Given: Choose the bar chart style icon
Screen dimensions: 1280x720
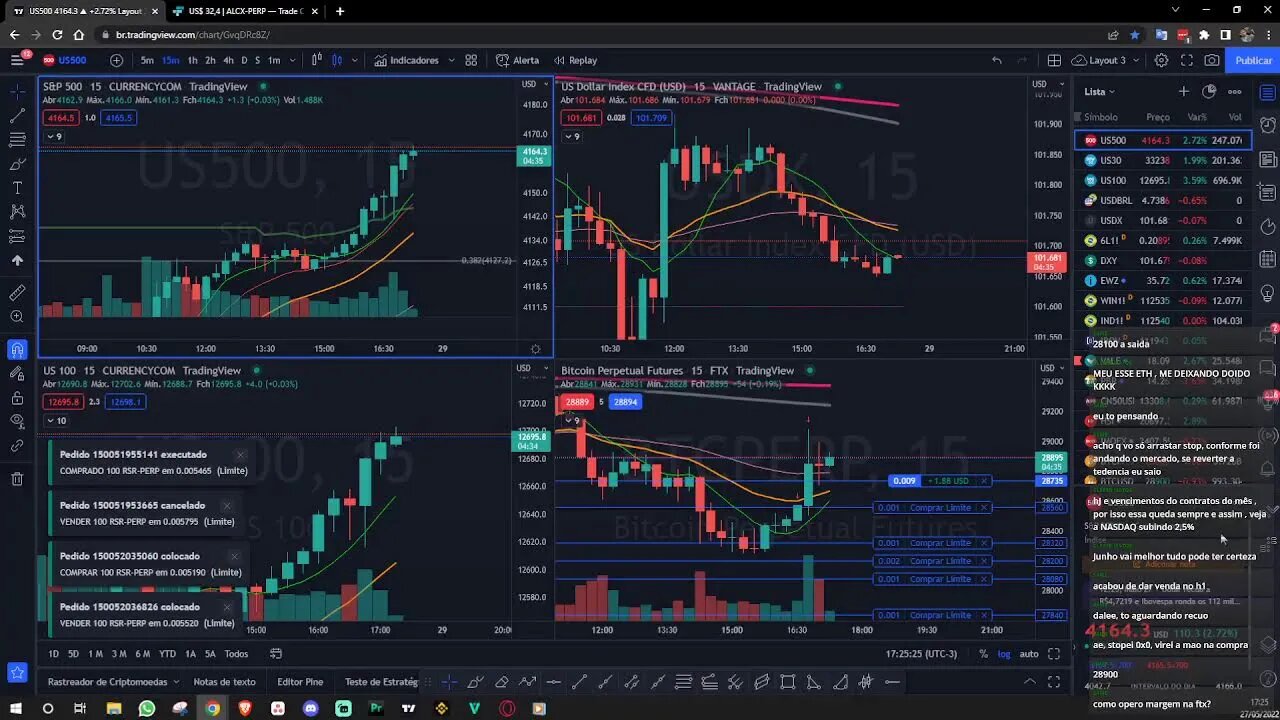Looking at the screenshot, I should [317, 60].
